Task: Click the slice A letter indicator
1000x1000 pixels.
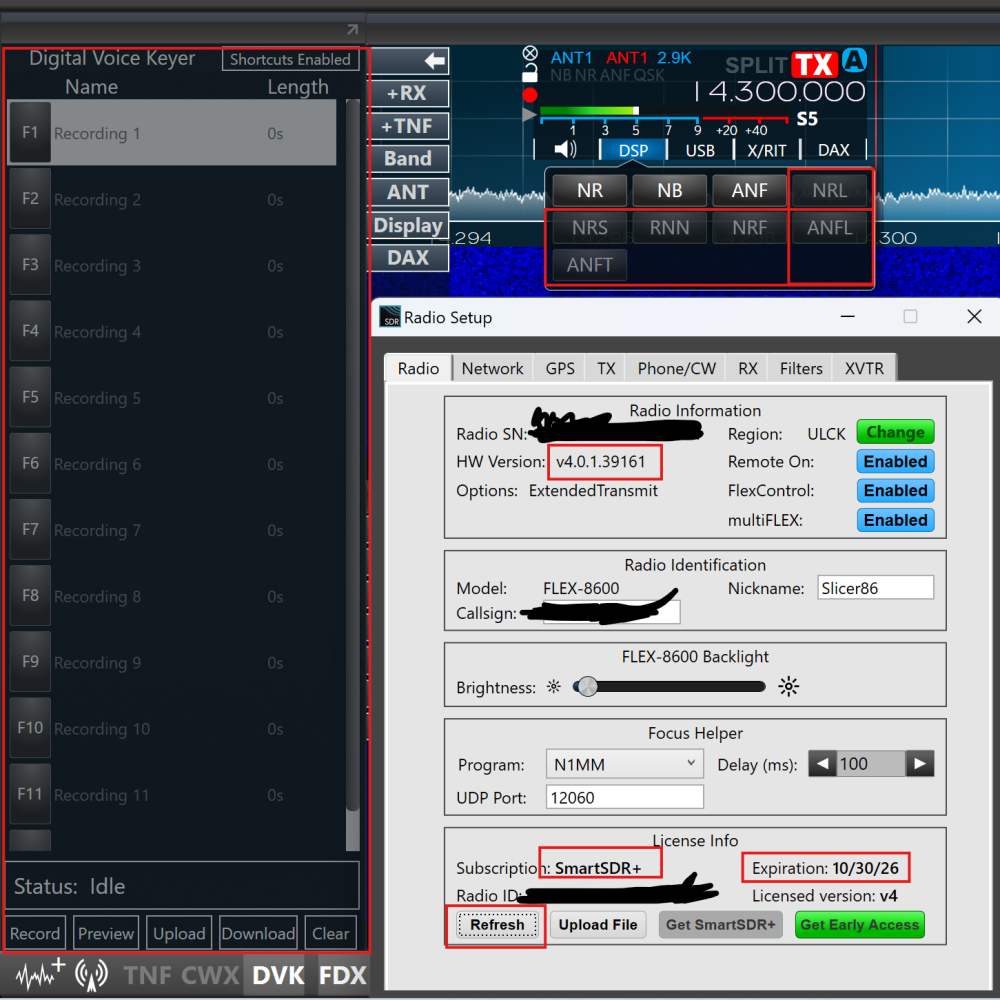Action: click(x=854, y=61)
